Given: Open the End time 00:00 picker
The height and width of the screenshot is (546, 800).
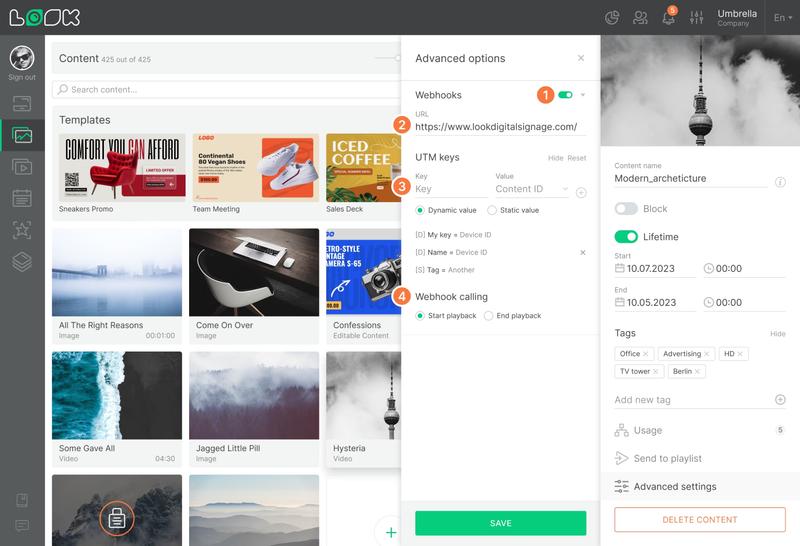Looking at the screenshot, I should [744, 303].
